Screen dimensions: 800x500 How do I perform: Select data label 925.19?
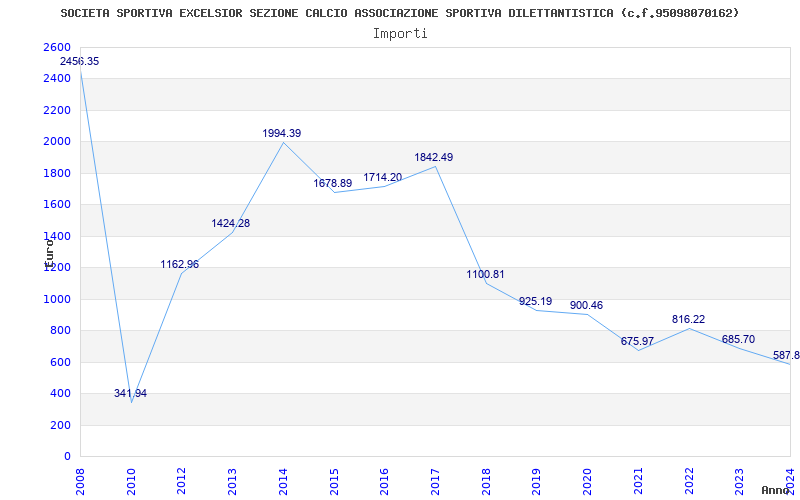(535, 302)
